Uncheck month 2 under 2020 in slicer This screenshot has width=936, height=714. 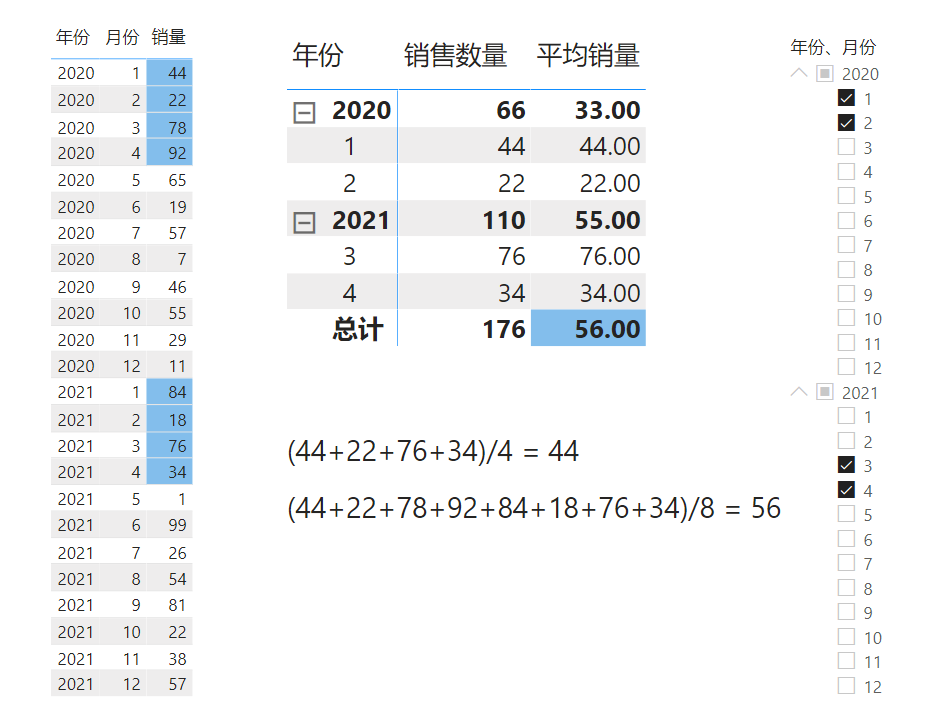(x=846, y=123)
